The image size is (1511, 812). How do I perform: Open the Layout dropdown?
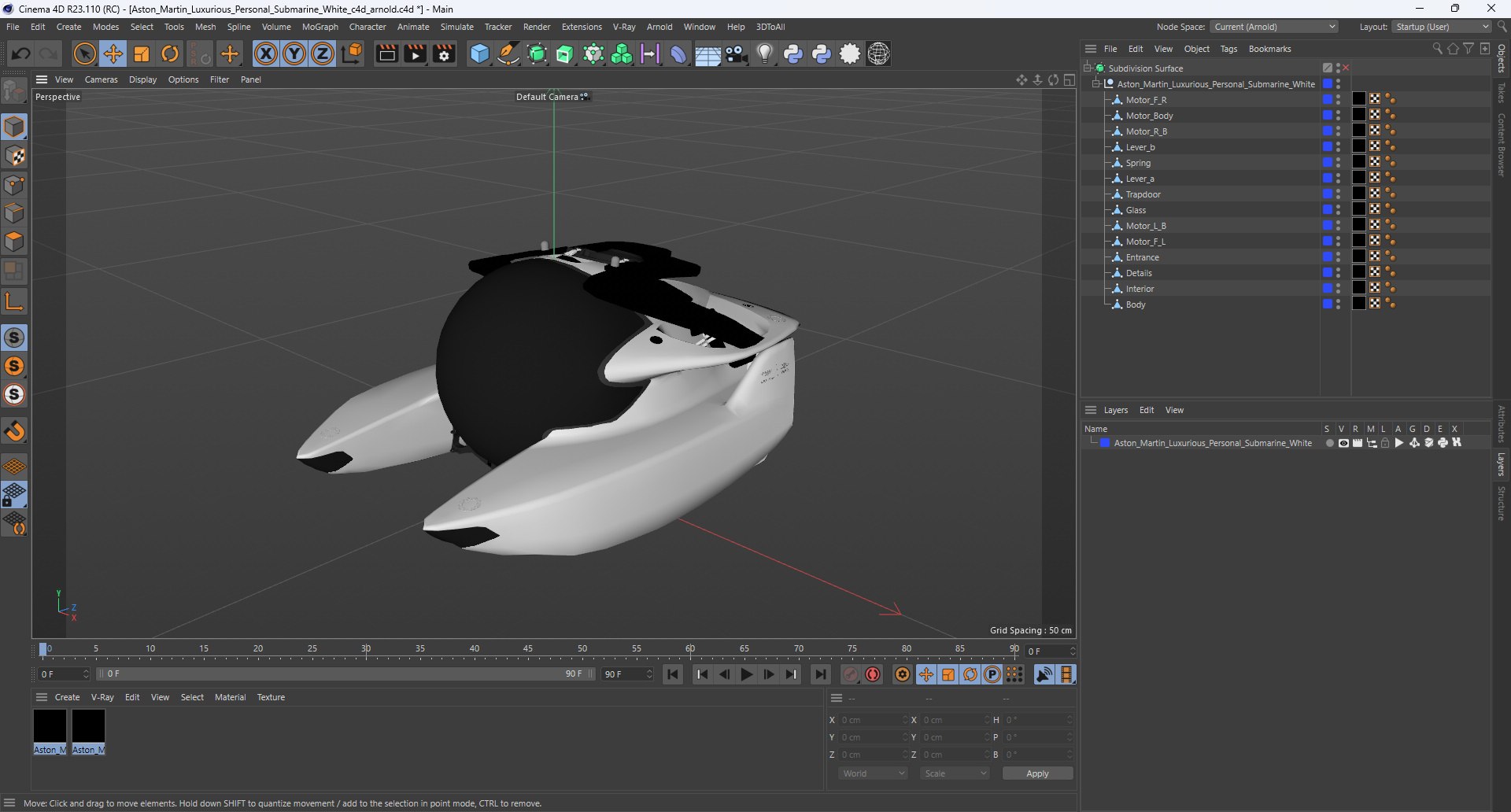(1442, 27)
